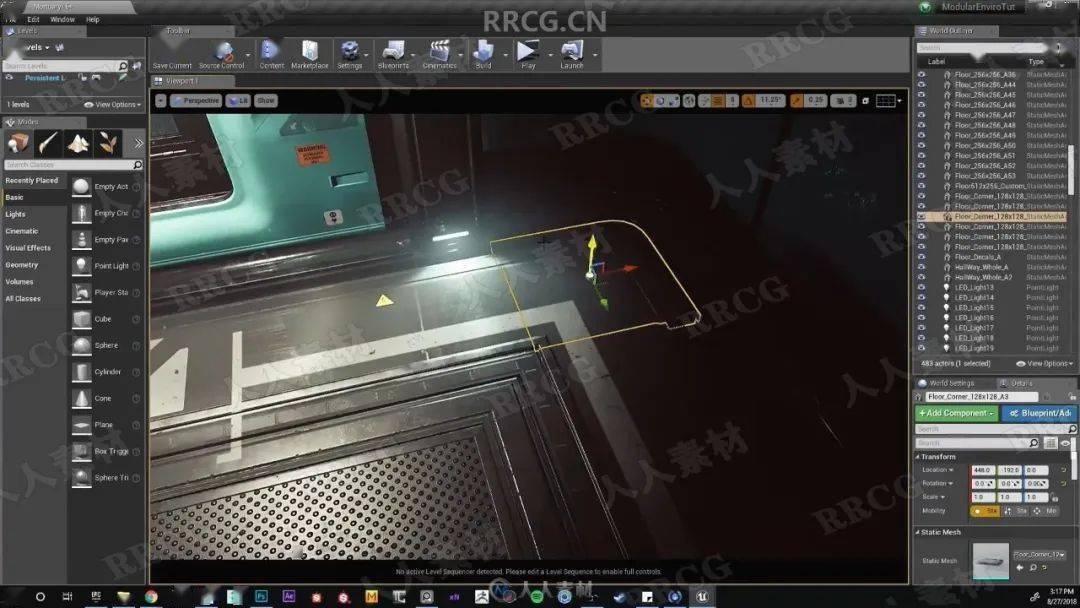Set Mobility to Static

pos(984,511)
